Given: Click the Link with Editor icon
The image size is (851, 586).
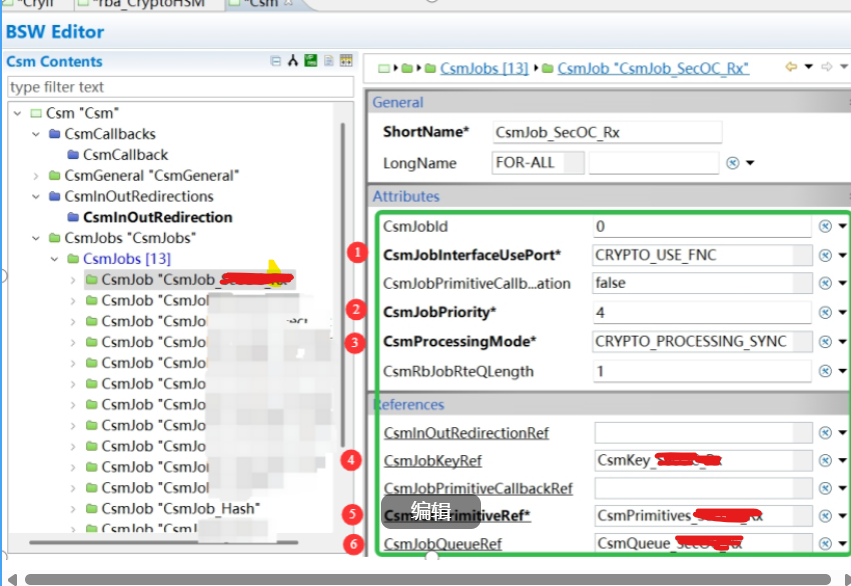Looking at the screenshot, I should coord(293,61).
